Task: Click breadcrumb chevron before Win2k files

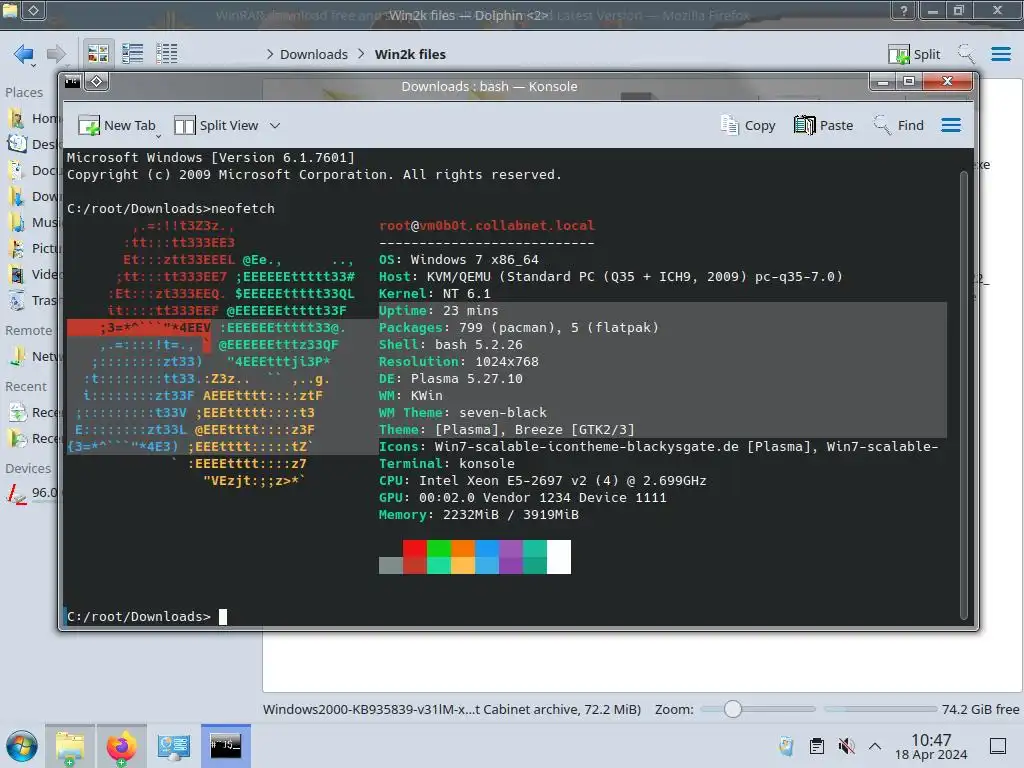Action: point(361,54)
